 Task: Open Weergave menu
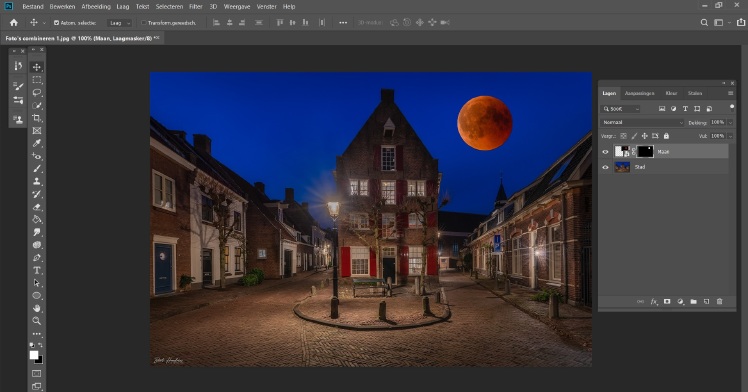click(x=237, y=7)
